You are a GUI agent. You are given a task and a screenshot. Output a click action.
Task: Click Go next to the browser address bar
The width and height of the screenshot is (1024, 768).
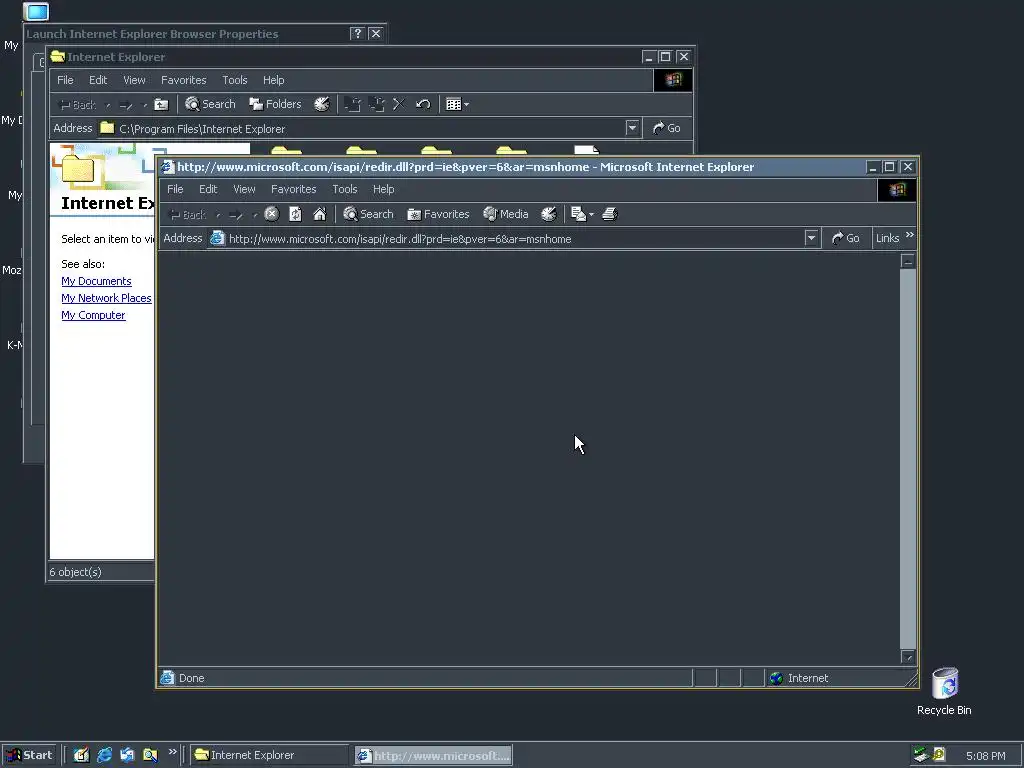pyautogui.click(x=846, y=238)
